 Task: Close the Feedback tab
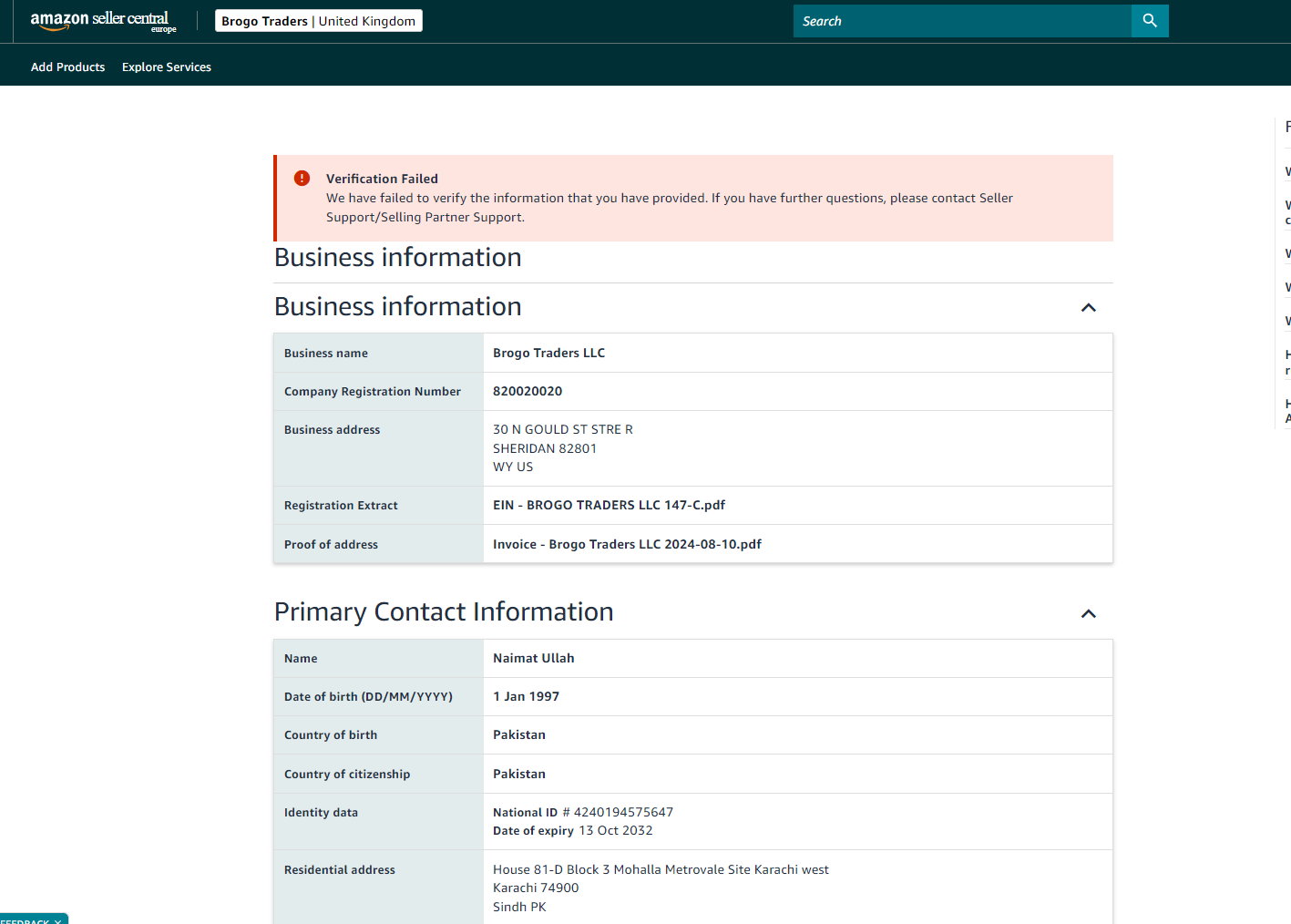pos(57,920)
